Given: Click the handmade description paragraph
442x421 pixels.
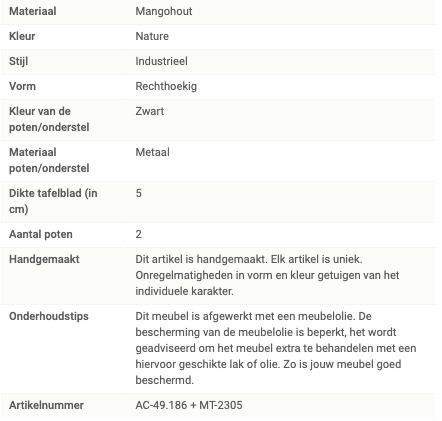Looking at the screenshot, I should click(267, 275).
